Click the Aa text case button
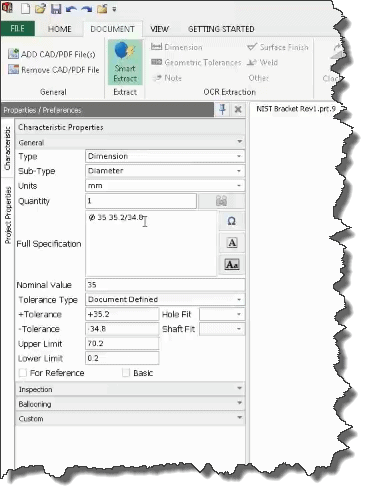Screen dimensions: 376x503 click(x=232, y=265)
